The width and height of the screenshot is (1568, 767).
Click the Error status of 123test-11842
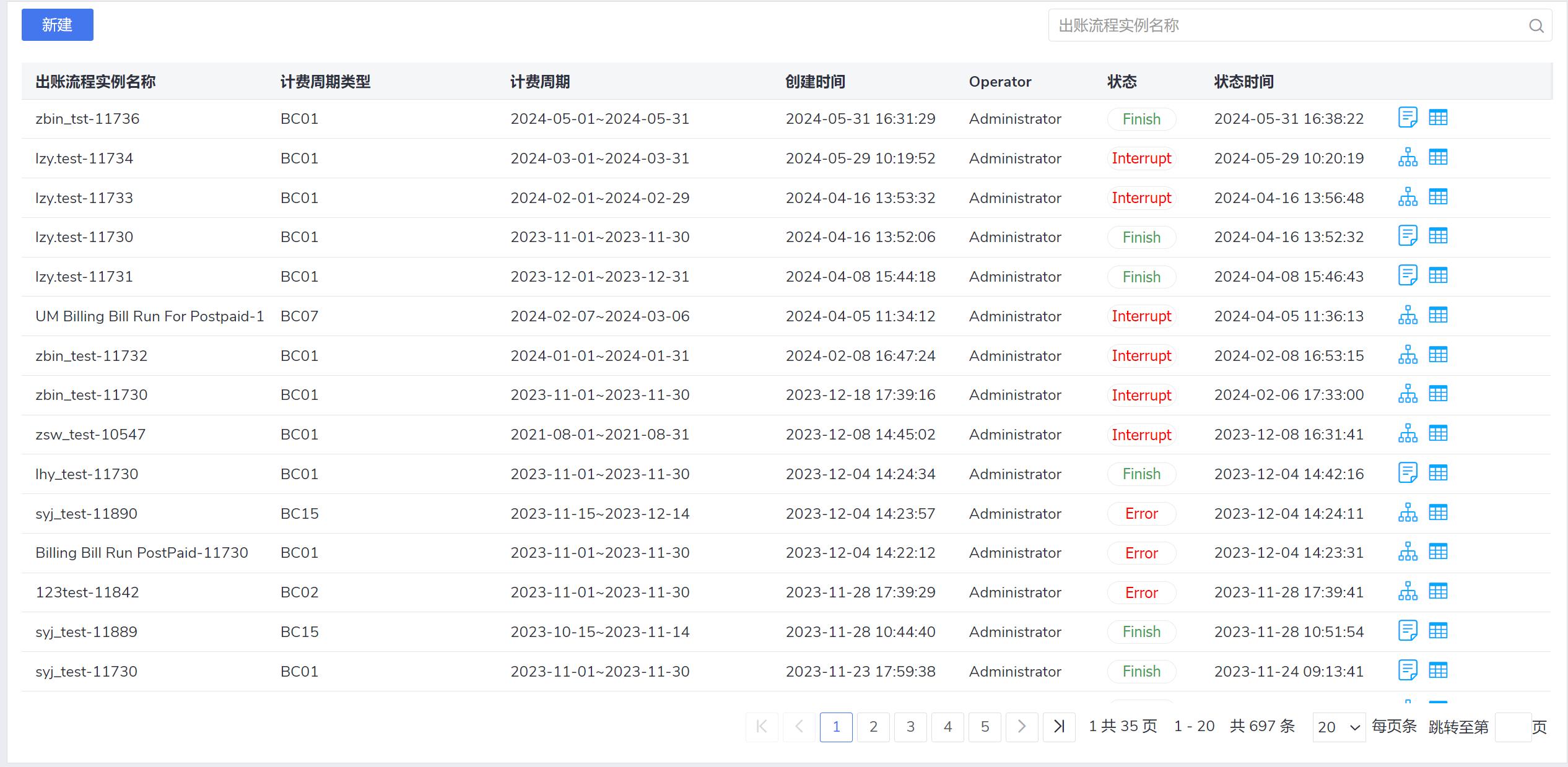pos(1141,592)
